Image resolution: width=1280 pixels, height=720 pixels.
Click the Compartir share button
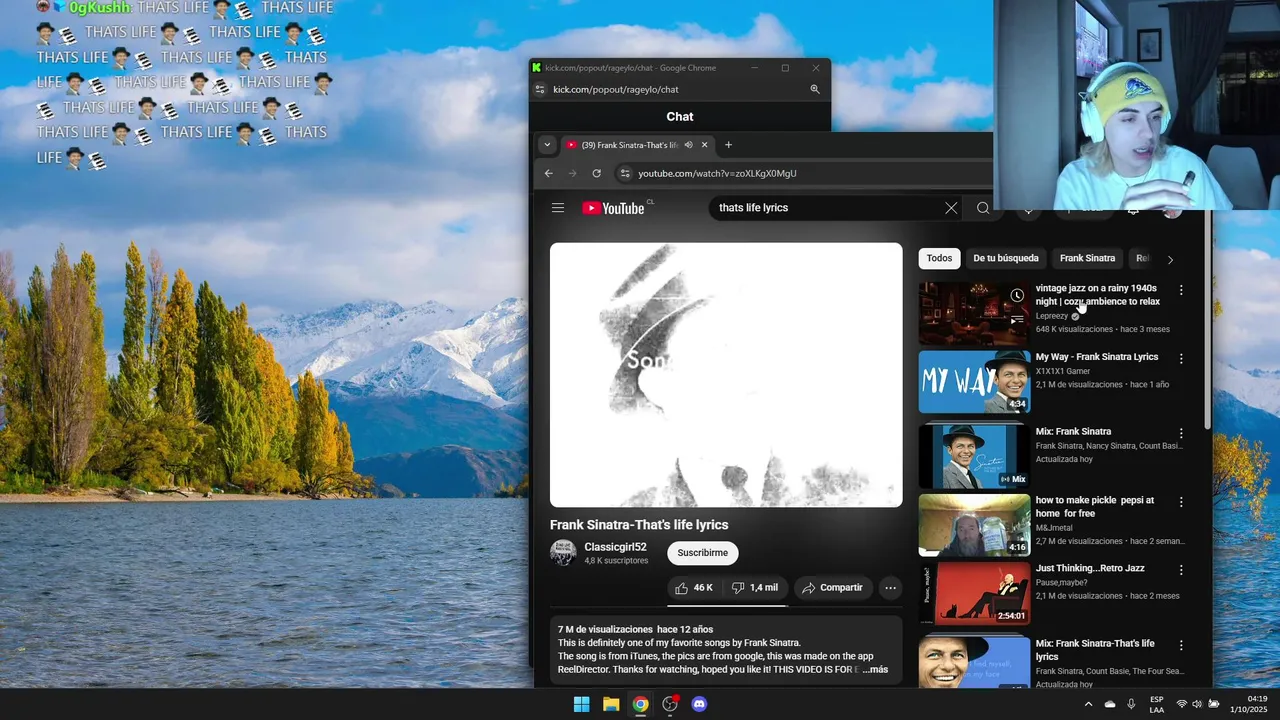[x=832, y=588]
